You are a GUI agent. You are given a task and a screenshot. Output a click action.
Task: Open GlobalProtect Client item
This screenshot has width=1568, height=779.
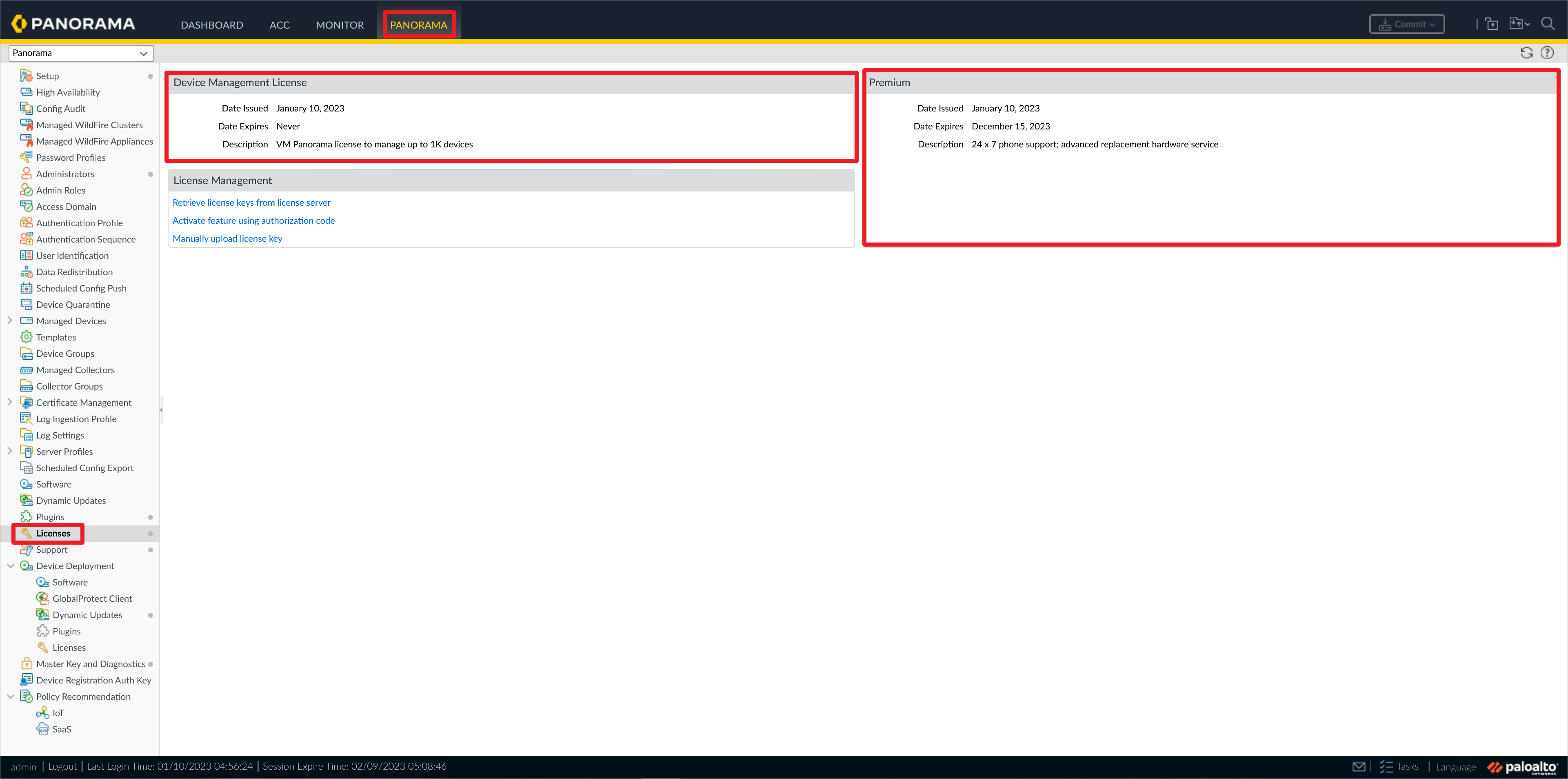tap(92, 598)
